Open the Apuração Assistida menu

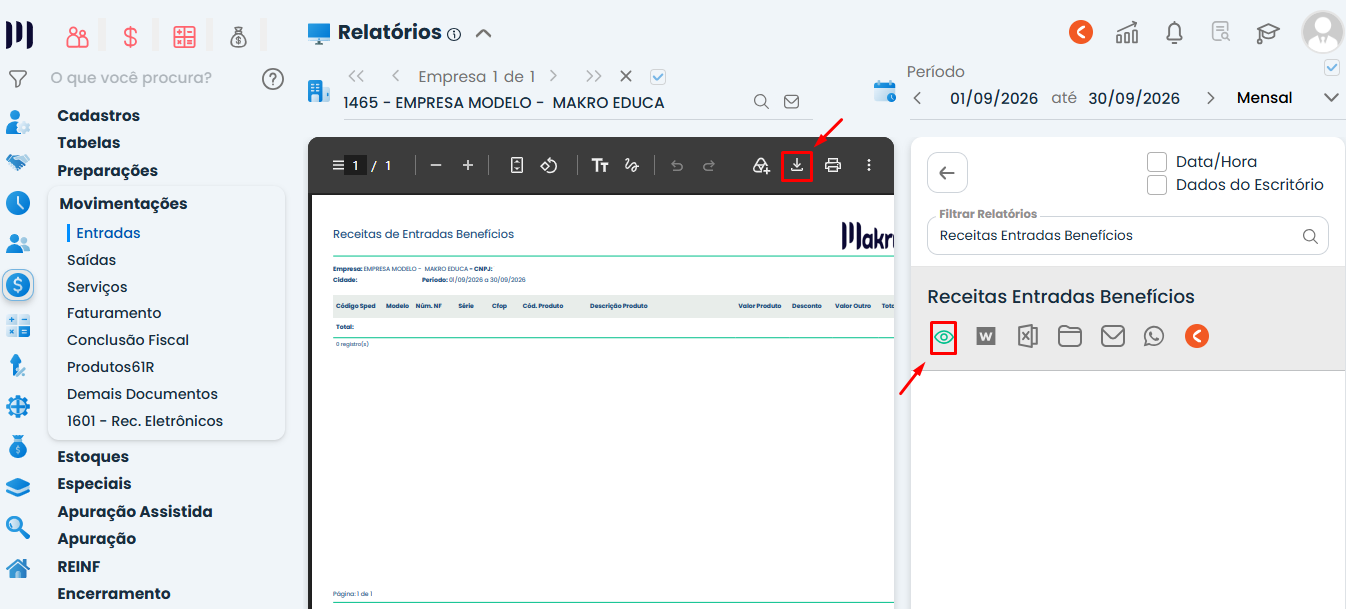[x=135, y=512]
